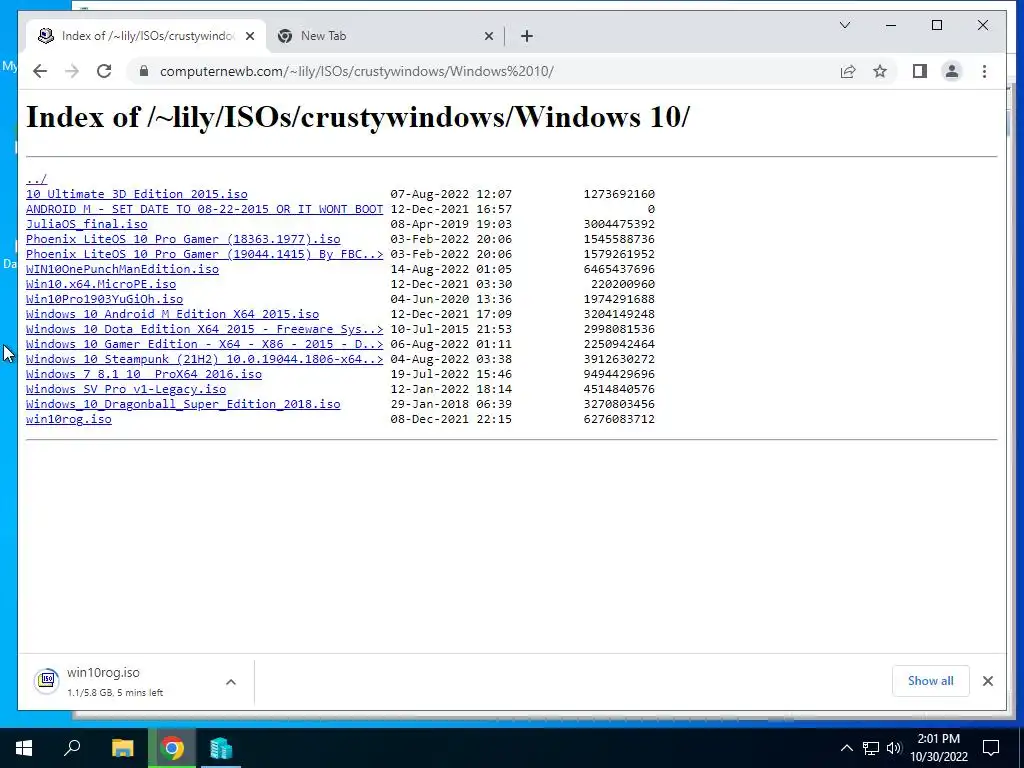Image resolution: width=1024 pixels, height=768 pixels.
Task: Go back using the browser back arrow
Action: click(x=40, y=71)
